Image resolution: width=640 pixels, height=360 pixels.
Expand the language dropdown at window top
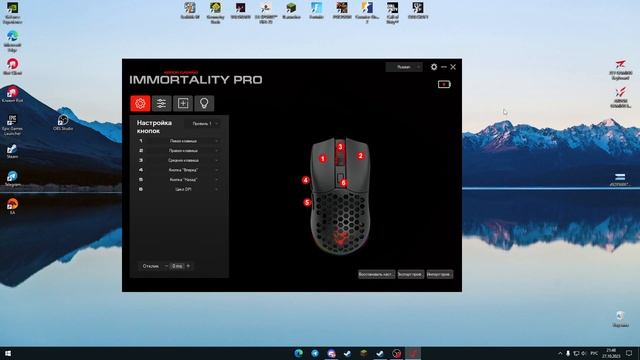click(404, 67)
